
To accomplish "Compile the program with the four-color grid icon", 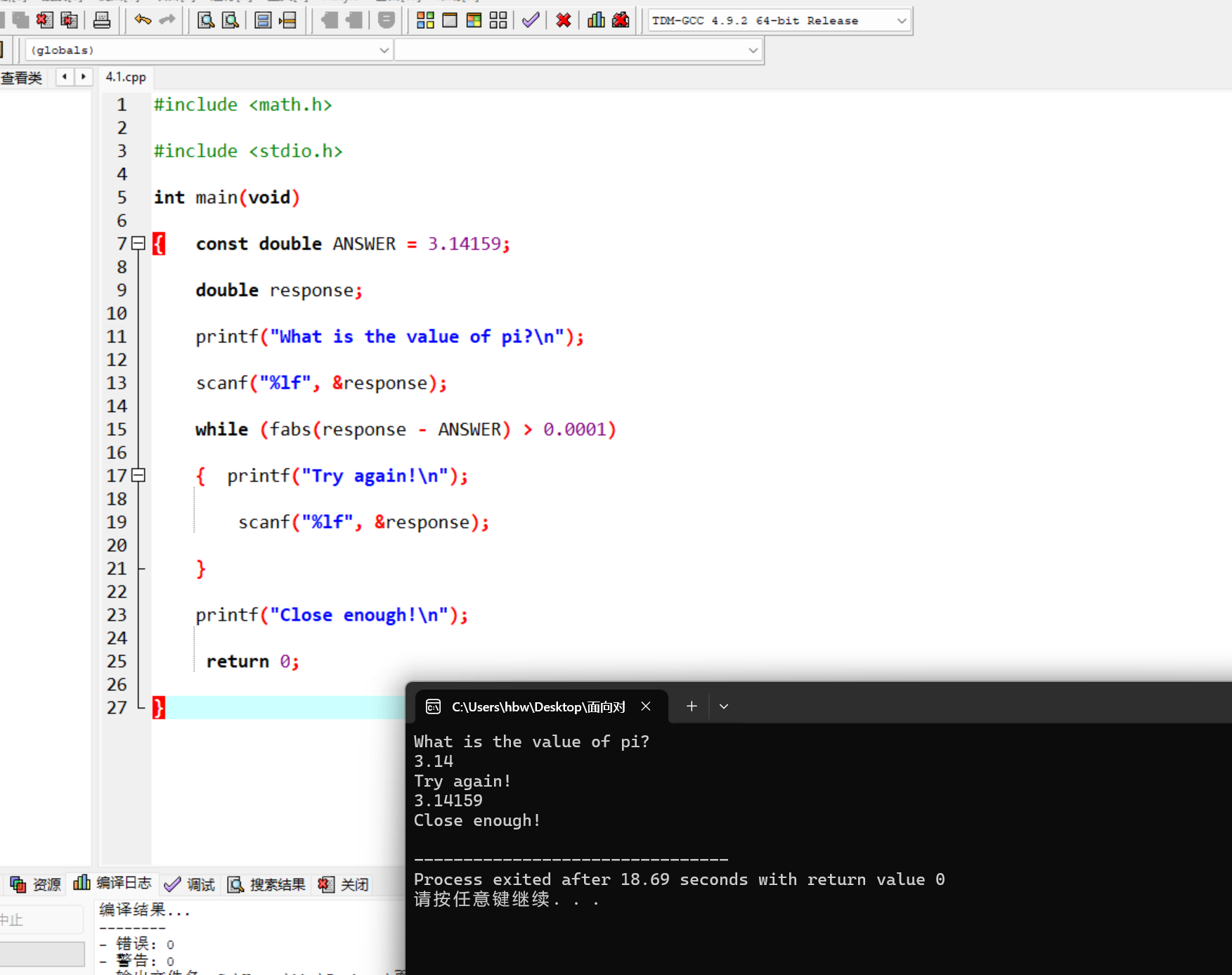I will click(425, 20).
